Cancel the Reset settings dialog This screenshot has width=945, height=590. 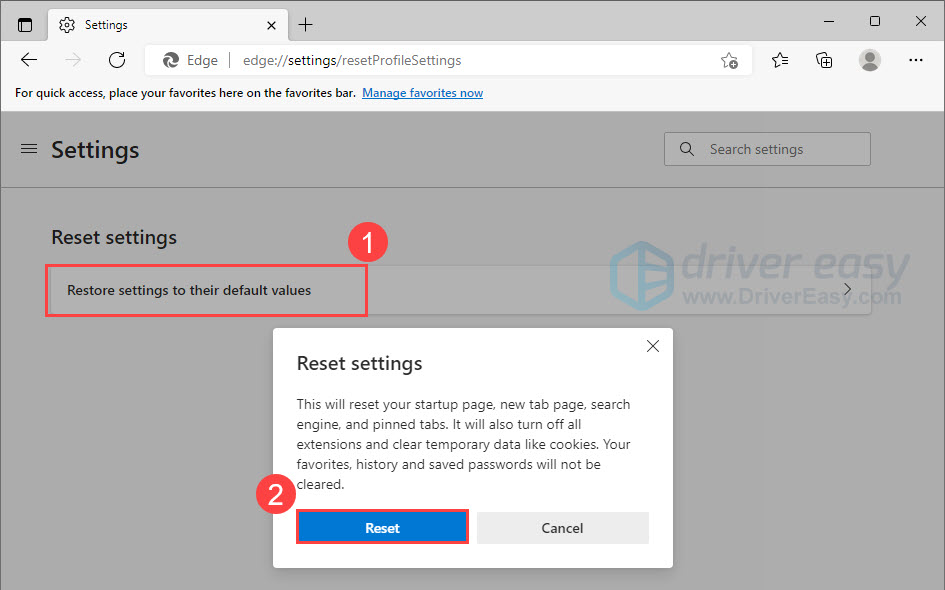pos(562,528)
